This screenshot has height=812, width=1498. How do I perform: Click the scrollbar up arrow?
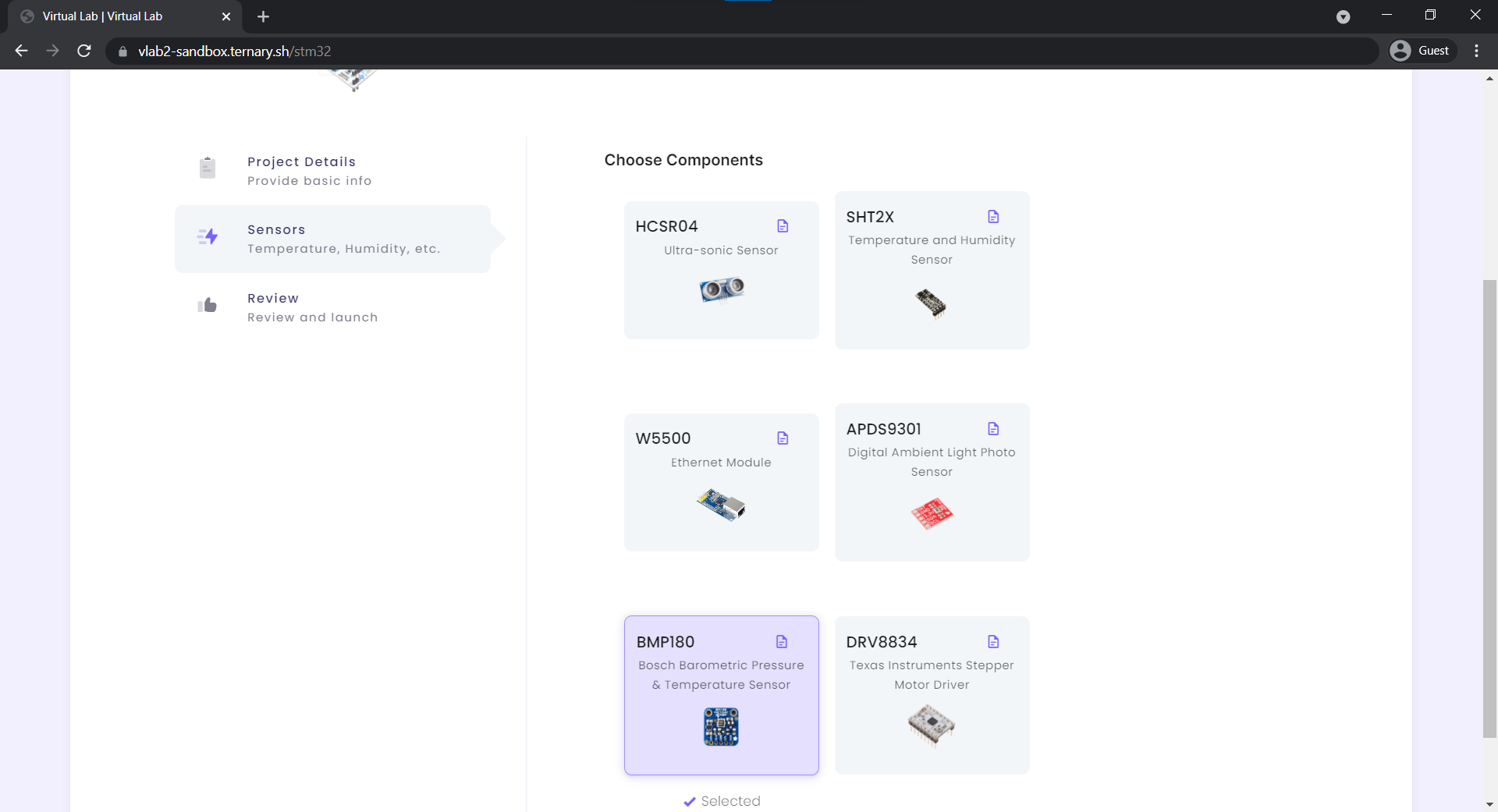1490,78
